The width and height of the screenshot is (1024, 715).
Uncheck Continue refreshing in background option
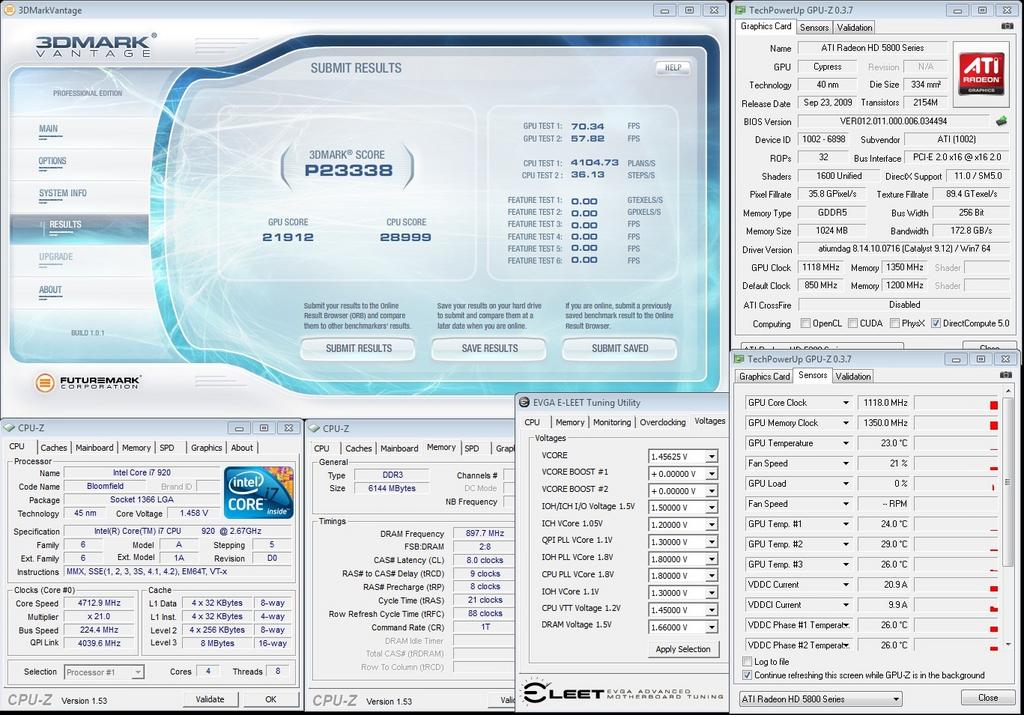pyautogui.click(x=748, y=676)
